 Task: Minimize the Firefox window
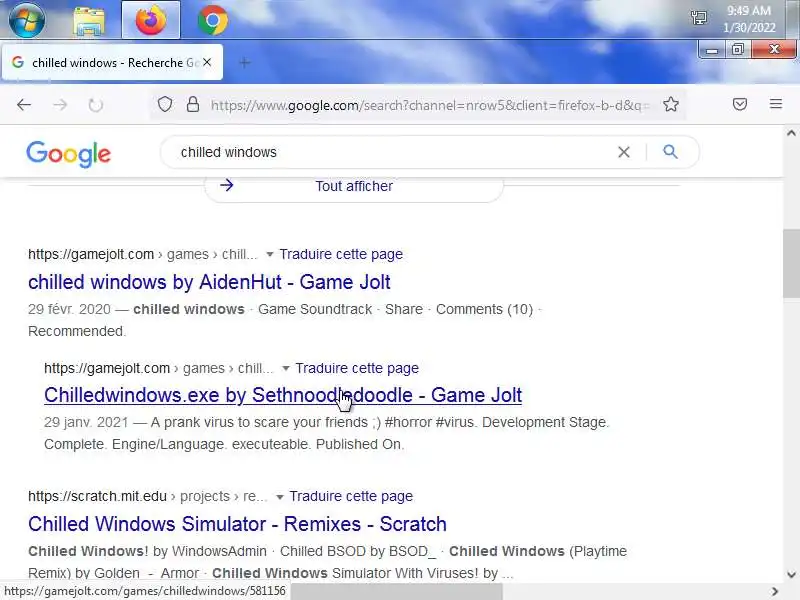point(712,49)
